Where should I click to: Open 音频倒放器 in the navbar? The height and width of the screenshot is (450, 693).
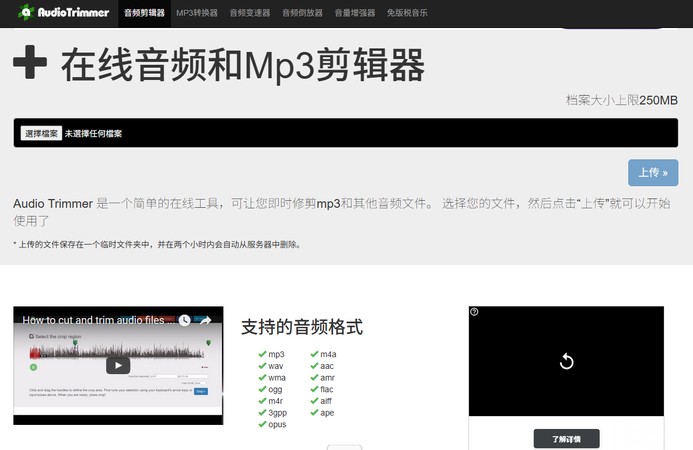click(x=302, y=13)
